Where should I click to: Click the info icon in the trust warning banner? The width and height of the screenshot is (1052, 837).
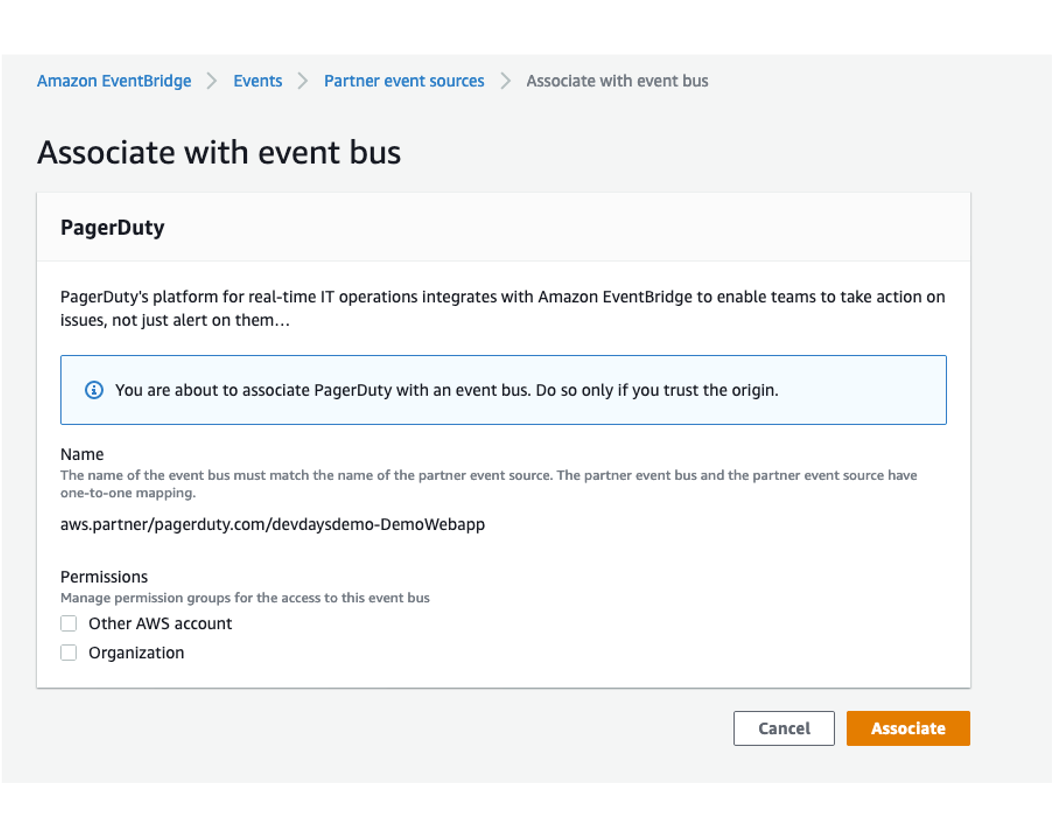click(x=94, y=390)
